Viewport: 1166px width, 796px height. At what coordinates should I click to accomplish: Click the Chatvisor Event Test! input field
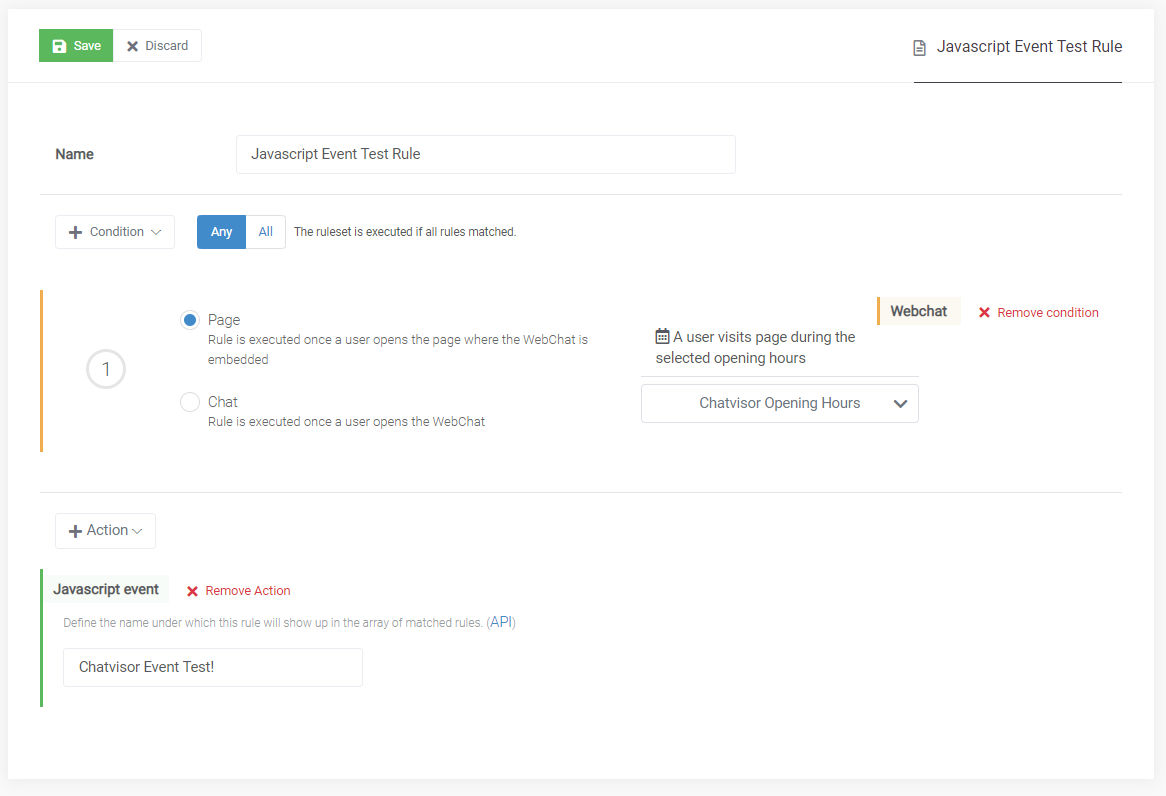coord(213,667)
